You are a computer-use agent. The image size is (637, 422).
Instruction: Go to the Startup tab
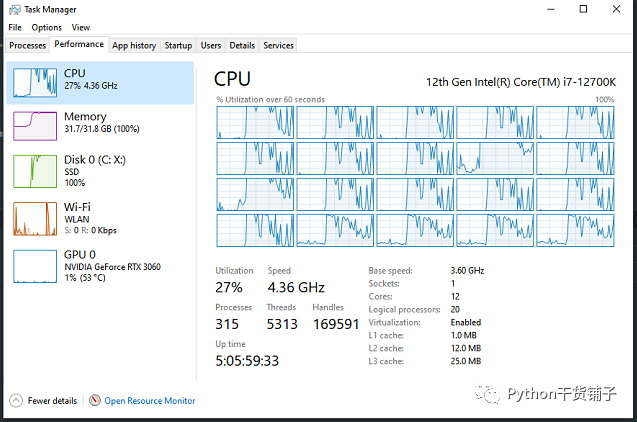click(178, 45)
